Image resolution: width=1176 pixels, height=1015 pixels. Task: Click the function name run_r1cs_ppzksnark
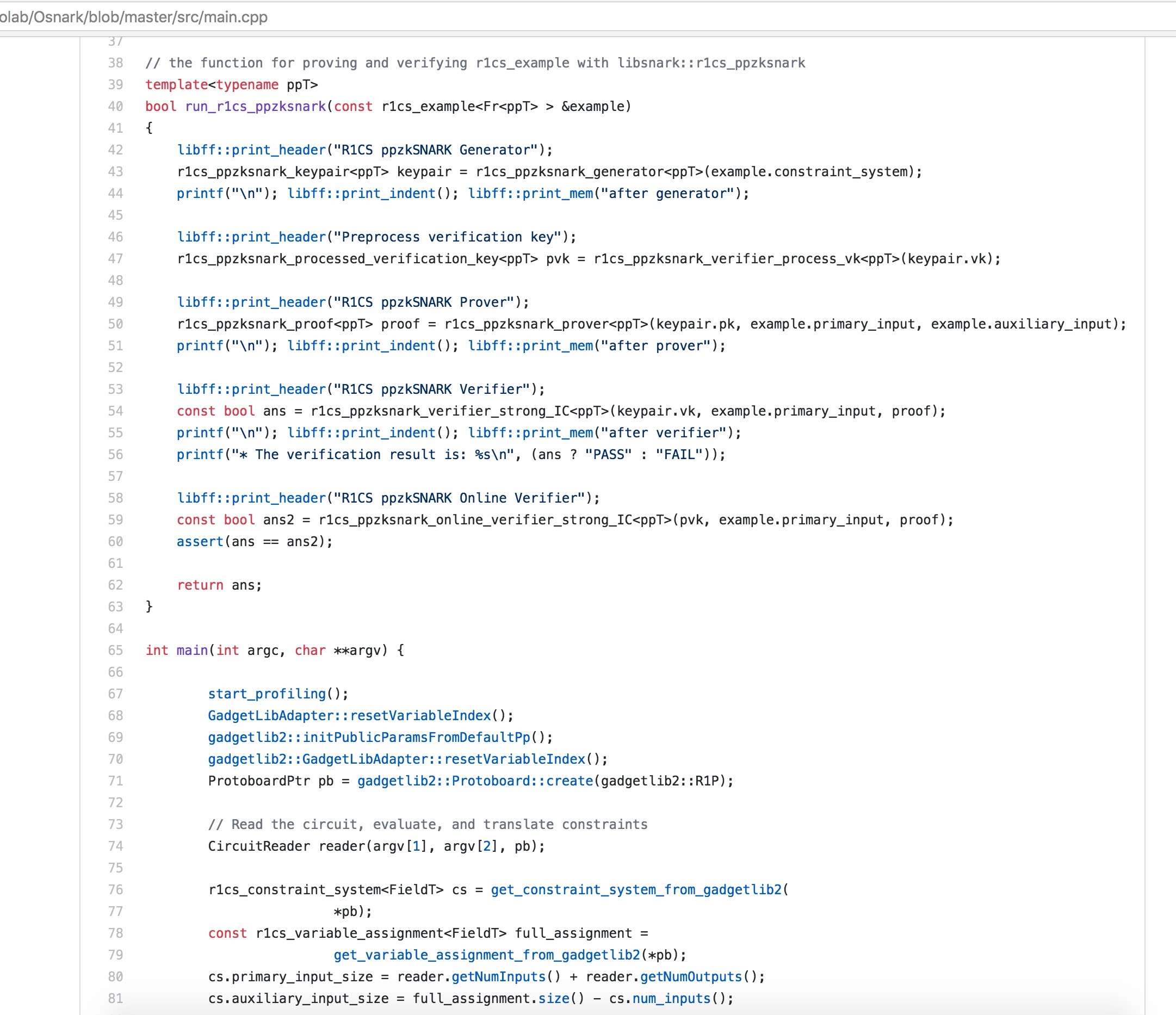click(x=256, y=107)
